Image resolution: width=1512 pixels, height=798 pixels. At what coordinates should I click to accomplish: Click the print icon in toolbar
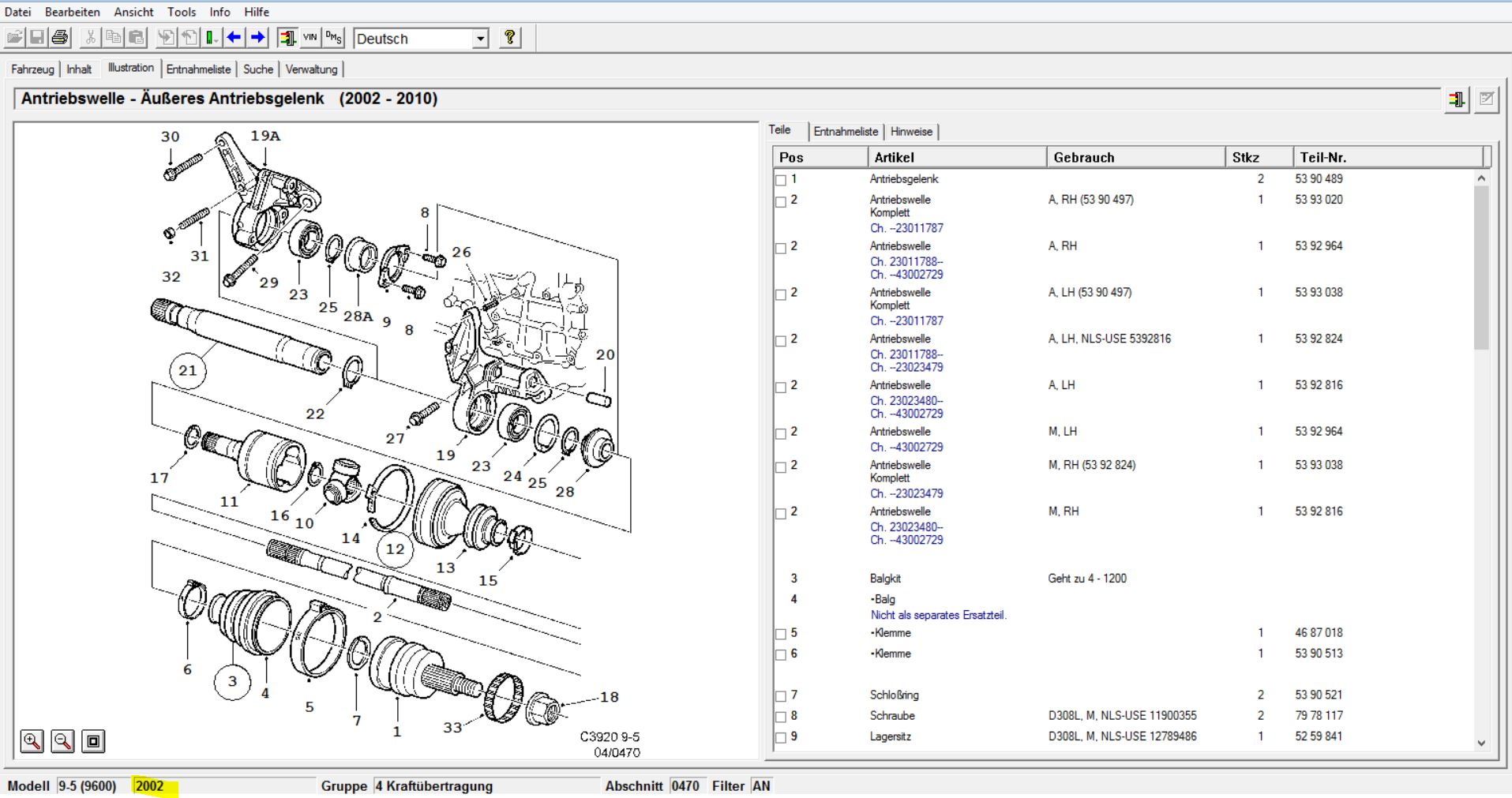60,37
